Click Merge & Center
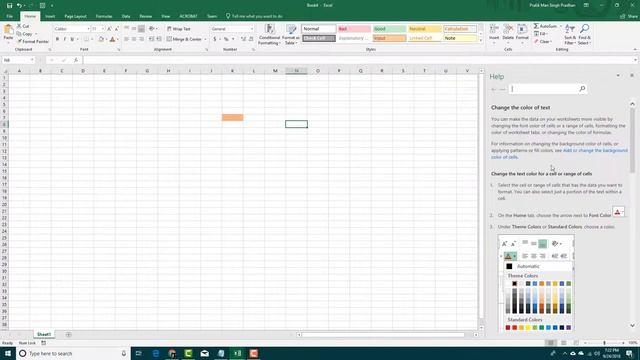Viewport: 640px width, 360px height. tap(184, 39)
